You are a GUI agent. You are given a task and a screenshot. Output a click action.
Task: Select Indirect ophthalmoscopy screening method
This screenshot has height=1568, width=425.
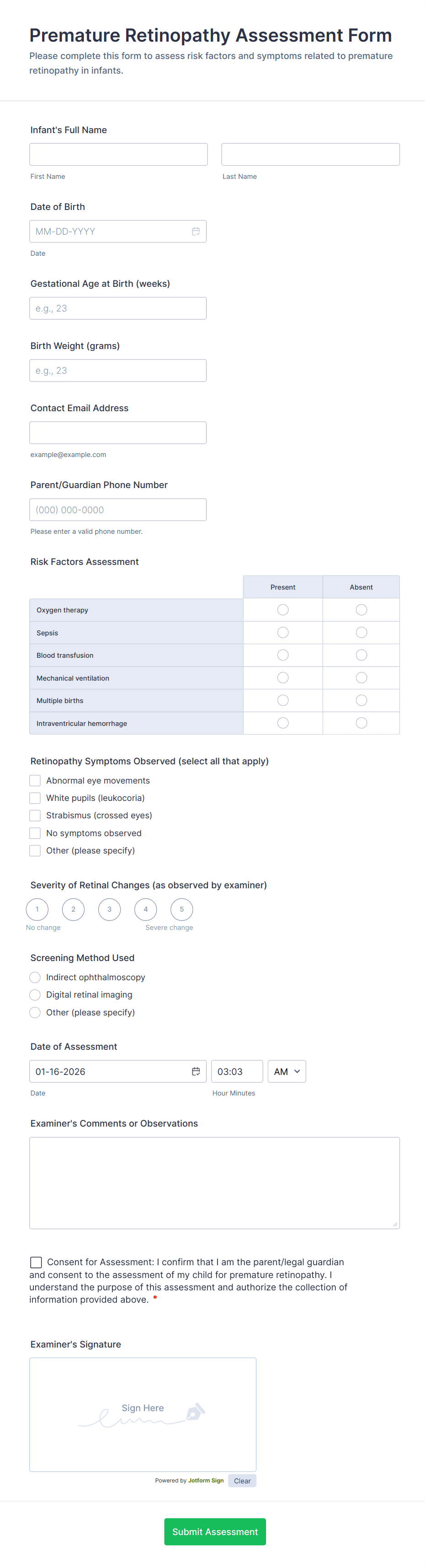(x=35, y=977)
